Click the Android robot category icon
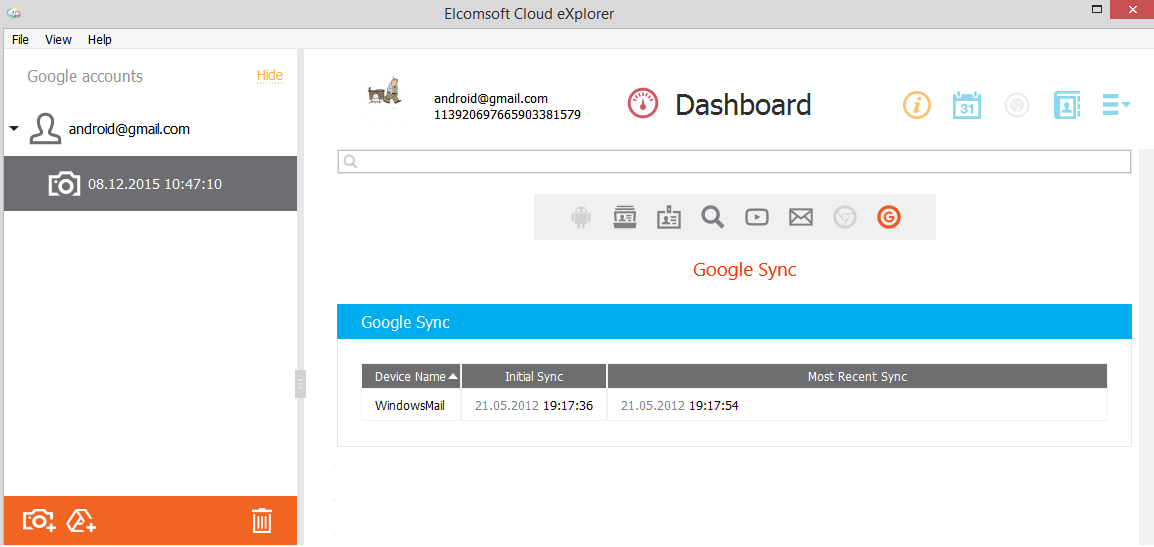The image size is (1154, 547). [x=581, y=217]
